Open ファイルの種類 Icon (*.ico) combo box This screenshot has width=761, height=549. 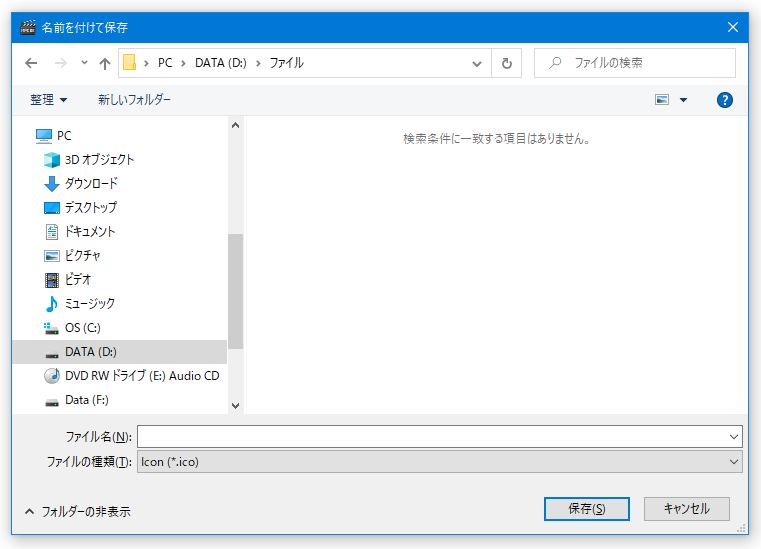coord(440,462)
